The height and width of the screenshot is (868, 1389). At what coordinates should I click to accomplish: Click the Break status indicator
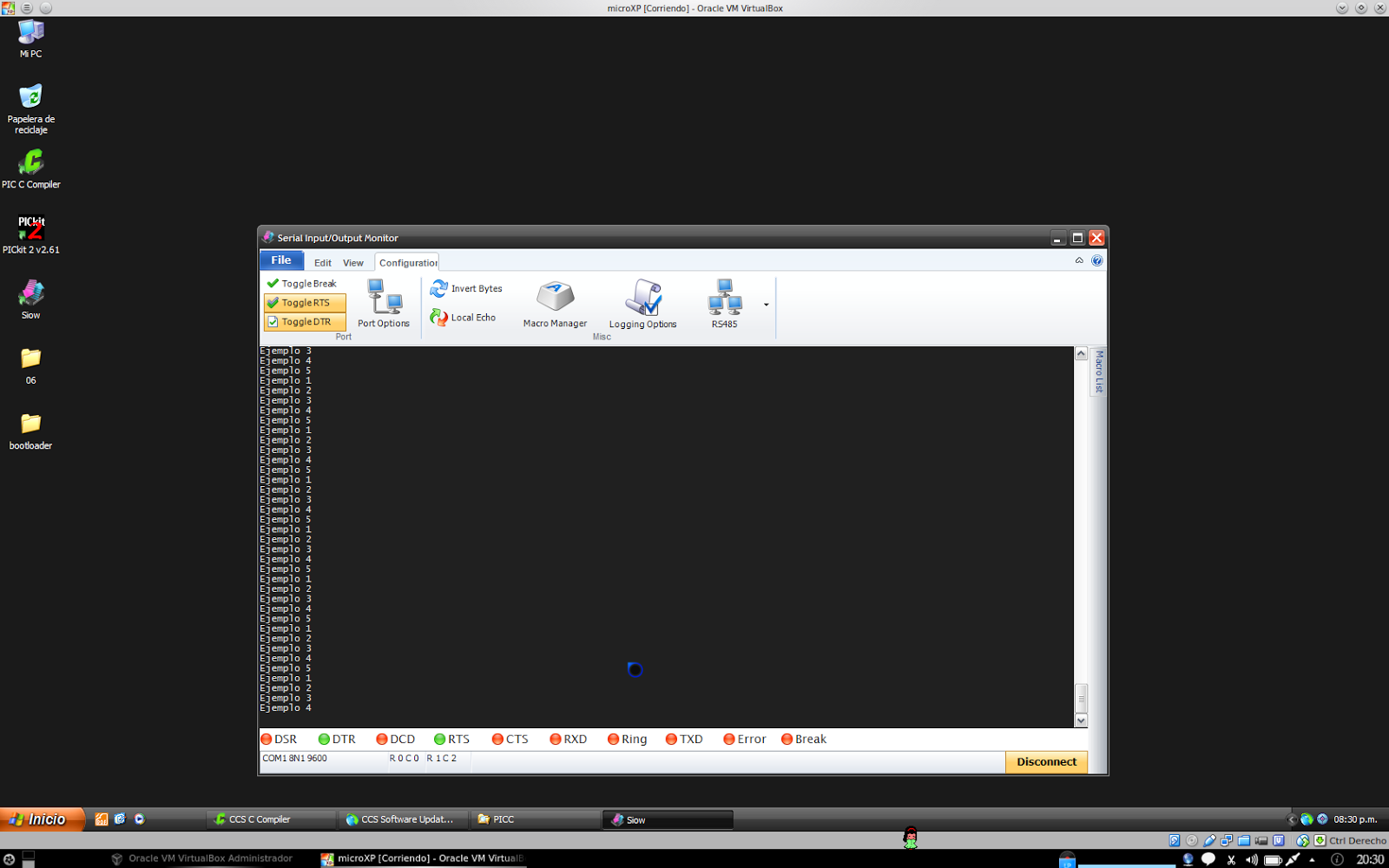(804, 740)
